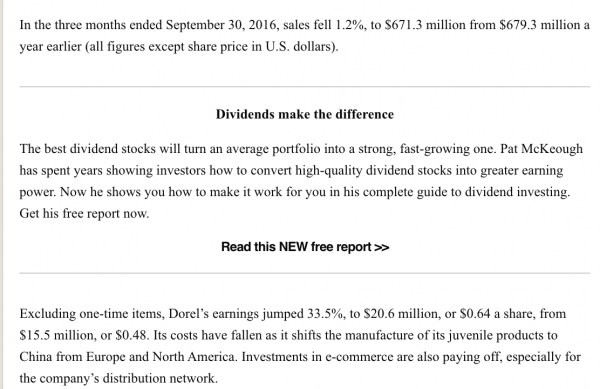Click the name 'Pat McKeough'

tap(541, 148)
